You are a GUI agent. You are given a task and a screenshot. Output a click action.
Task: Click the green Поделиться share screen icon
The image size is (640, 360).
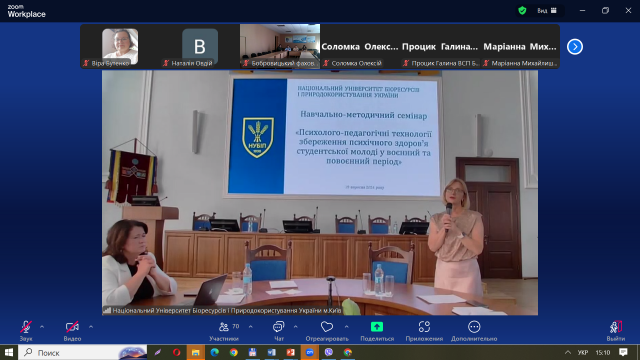pos(377,327)
